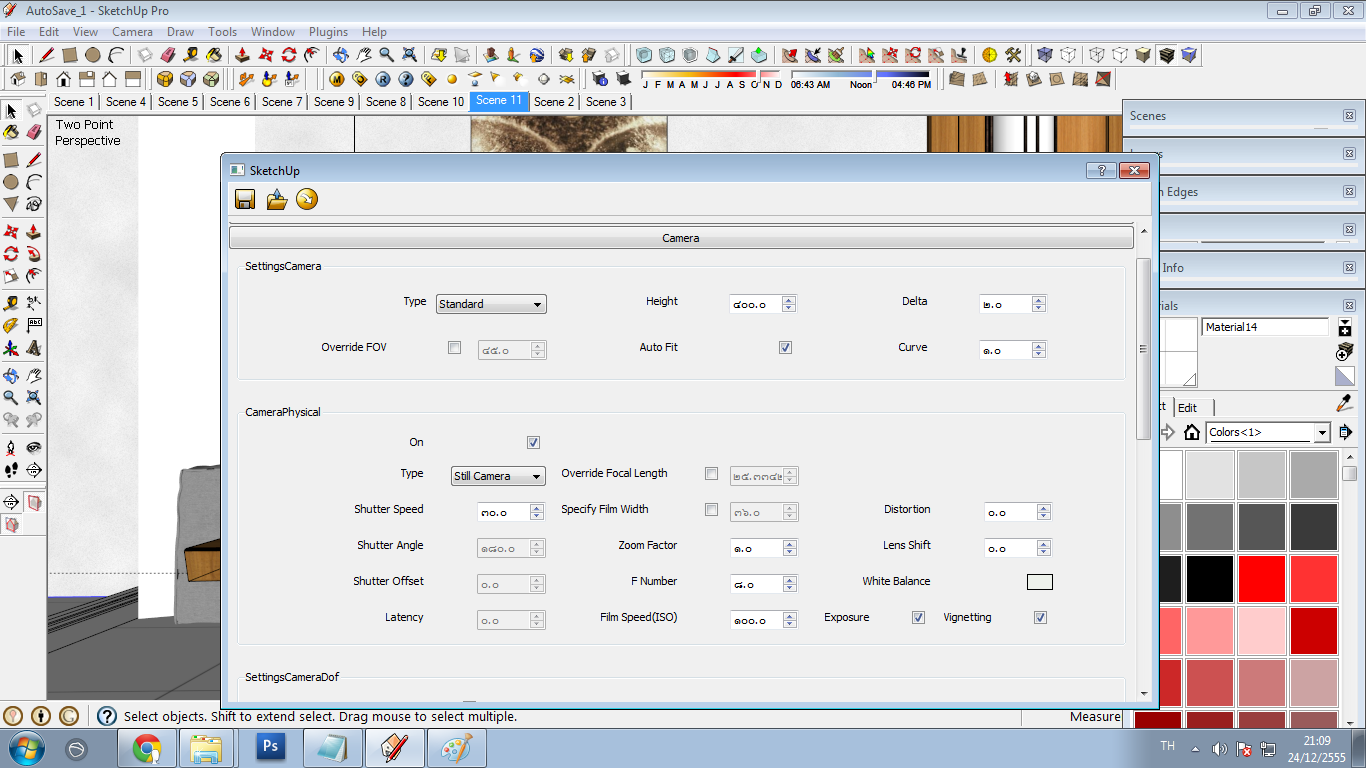Uncheck the Auto Fit checkbox
1366x768 pixels.
pos(785,348)
